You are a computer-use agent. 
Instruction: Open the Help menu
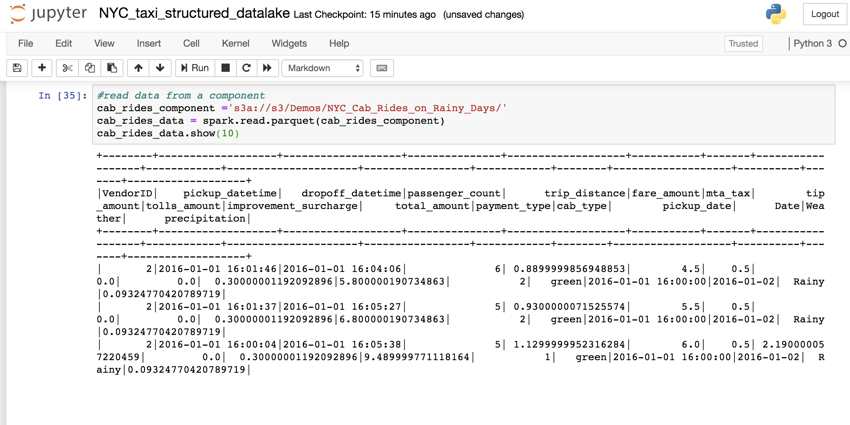click(x=339, y=43)
